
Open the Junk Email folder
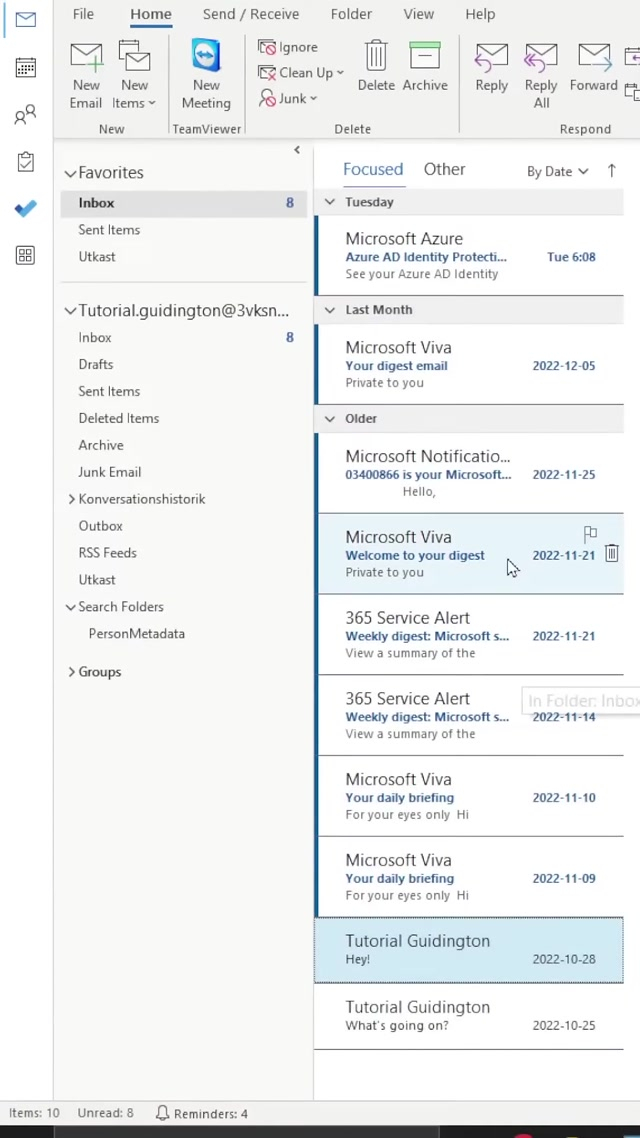pos(110,472)
